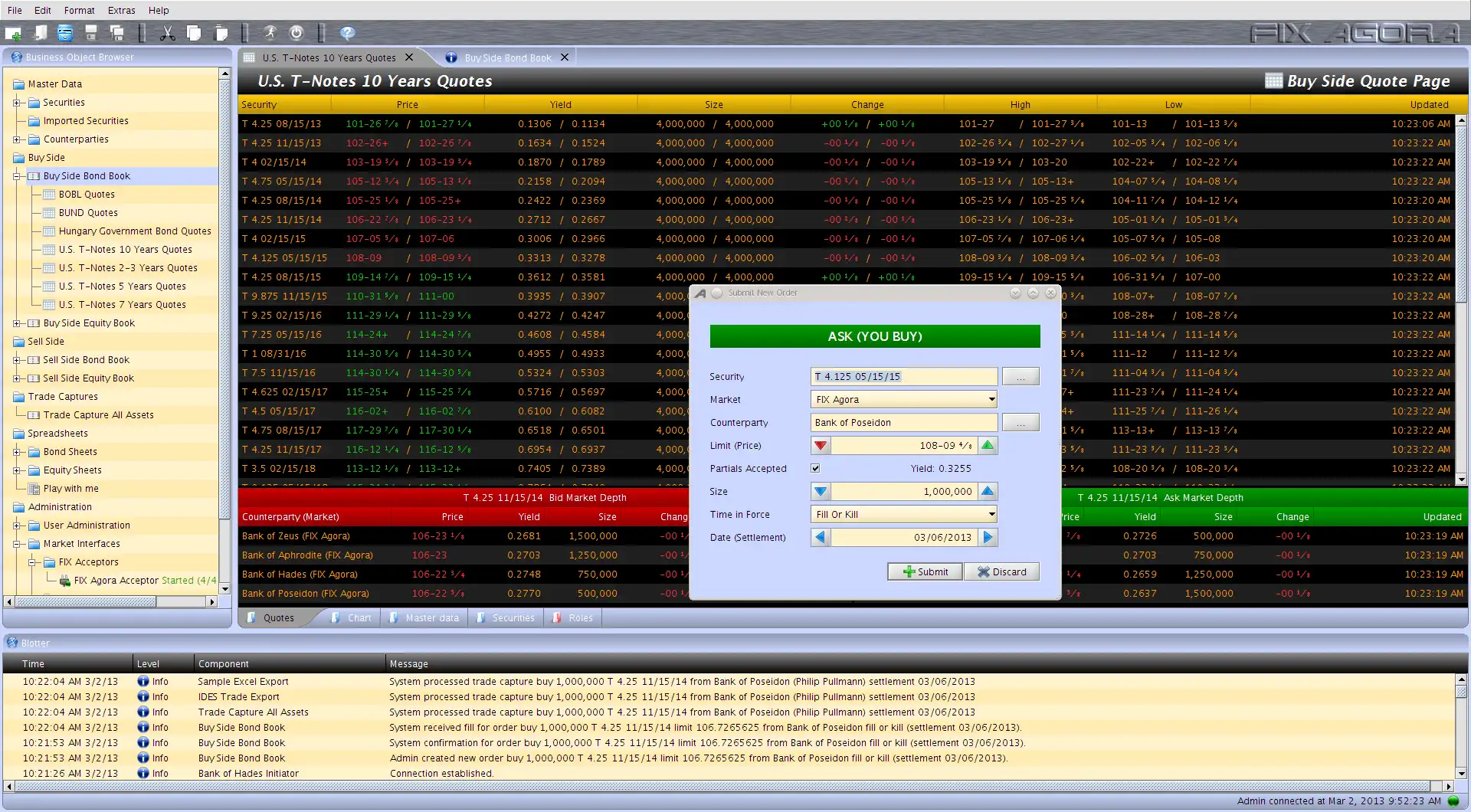Expand the User Administration tree node

[16, 526]
